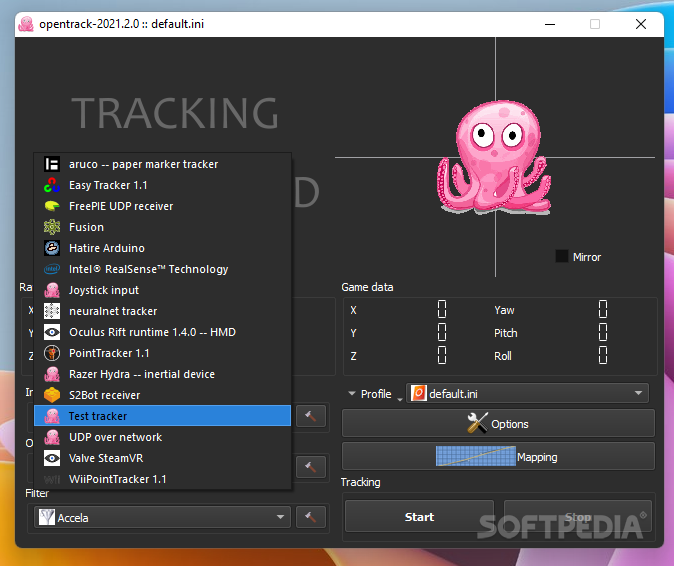Choose UDP over network entry

[162, 437]
